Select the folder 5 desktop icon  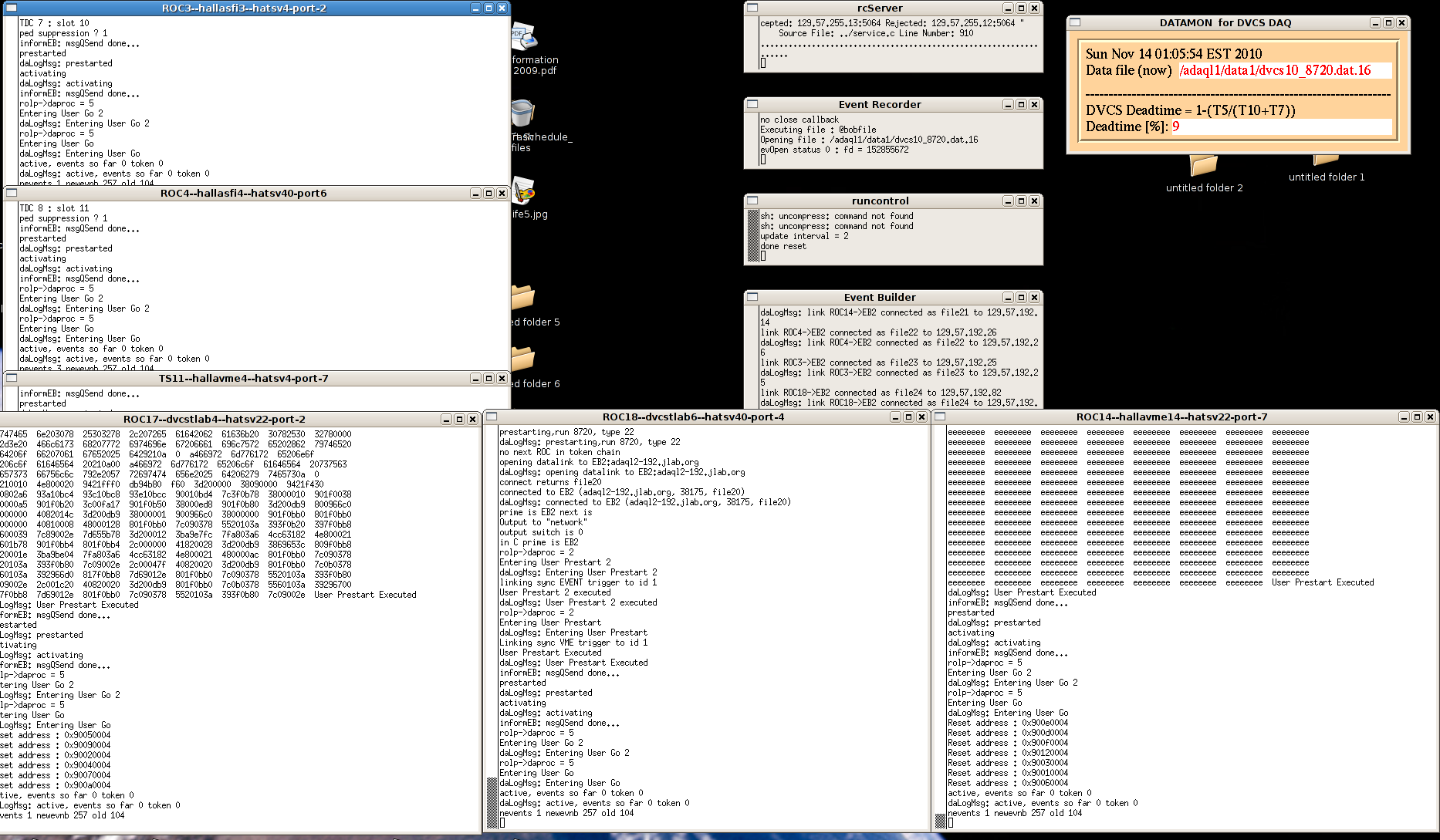[523, 297]
